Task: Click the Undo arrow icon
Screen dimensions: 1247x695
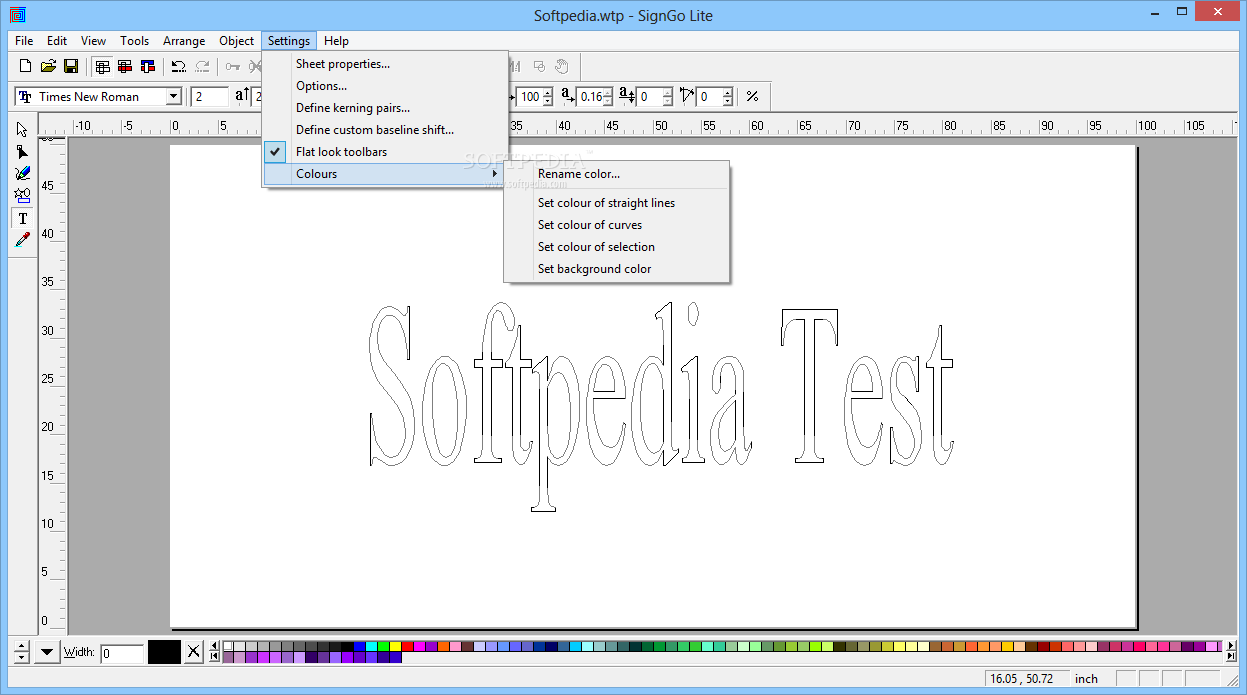Action: (179, 66)
